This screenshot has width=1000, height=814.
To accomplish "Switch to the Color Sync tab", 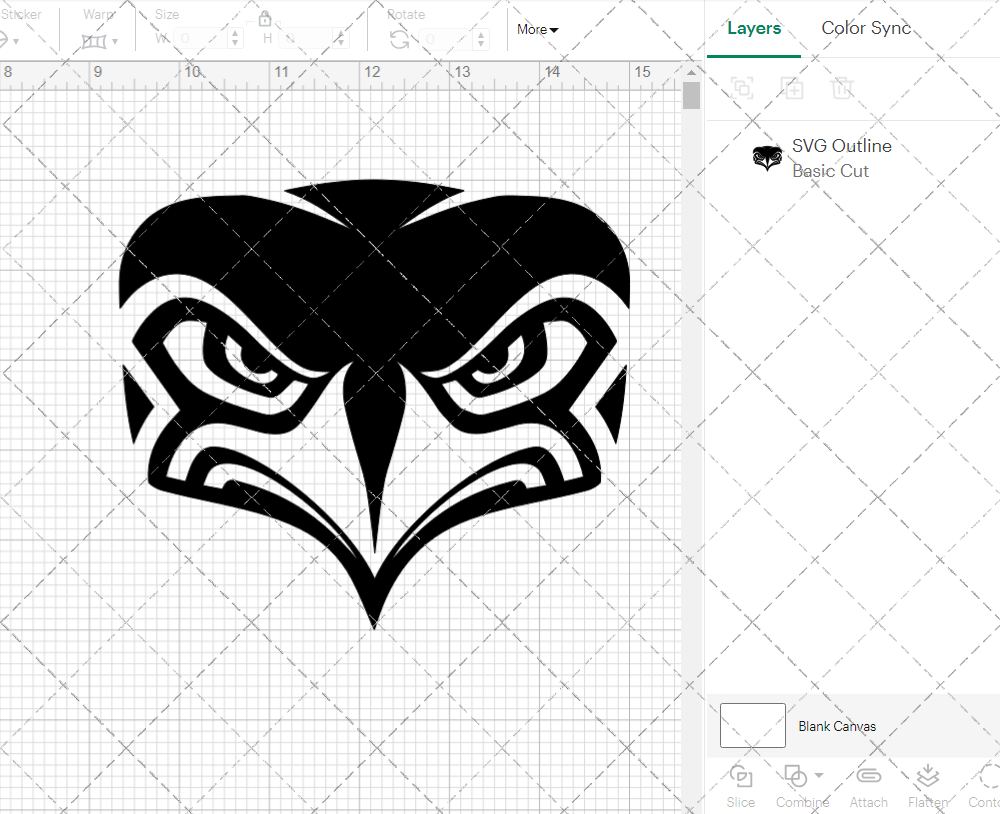I will click(866, 28).
